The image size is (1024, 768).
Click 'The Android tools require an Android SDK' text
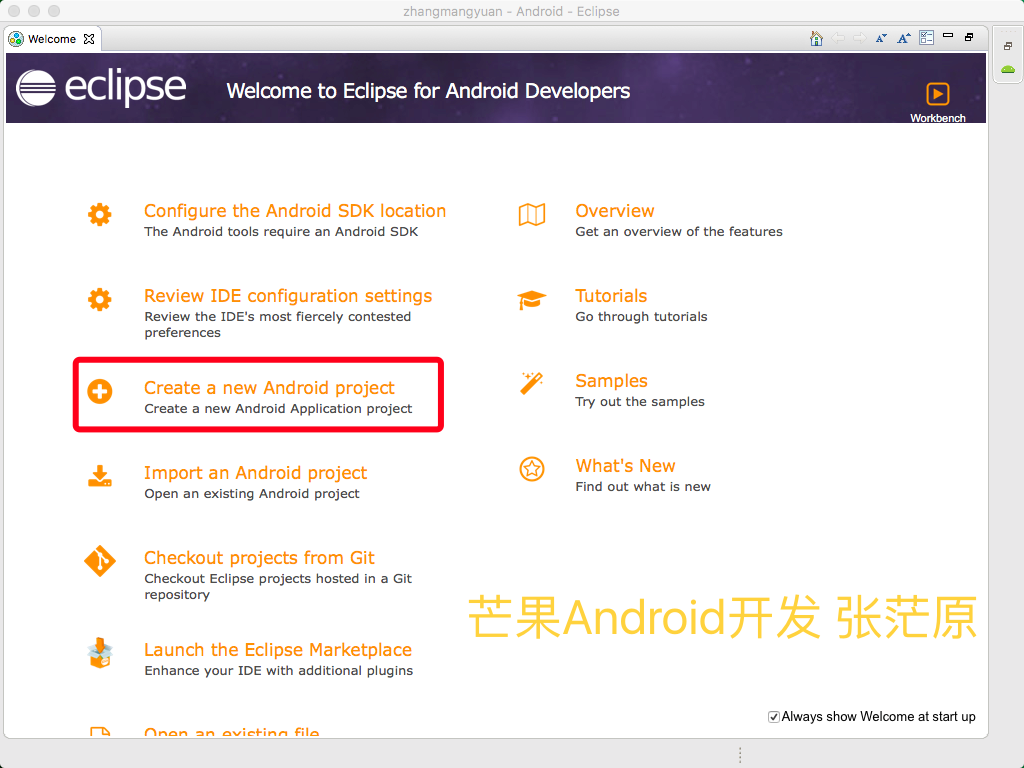click(281, 232)
